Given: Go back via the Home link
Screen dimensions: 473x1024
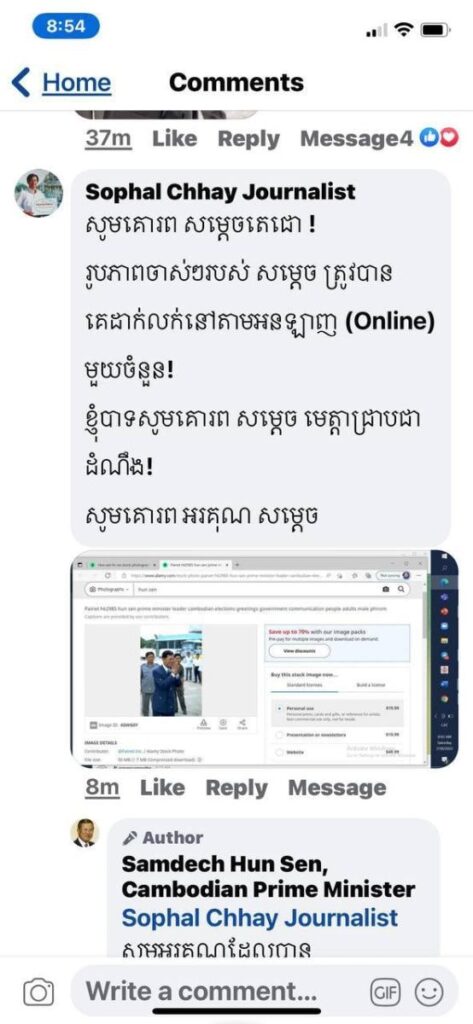Looking at the screenshot, I should tap(76, 83).
